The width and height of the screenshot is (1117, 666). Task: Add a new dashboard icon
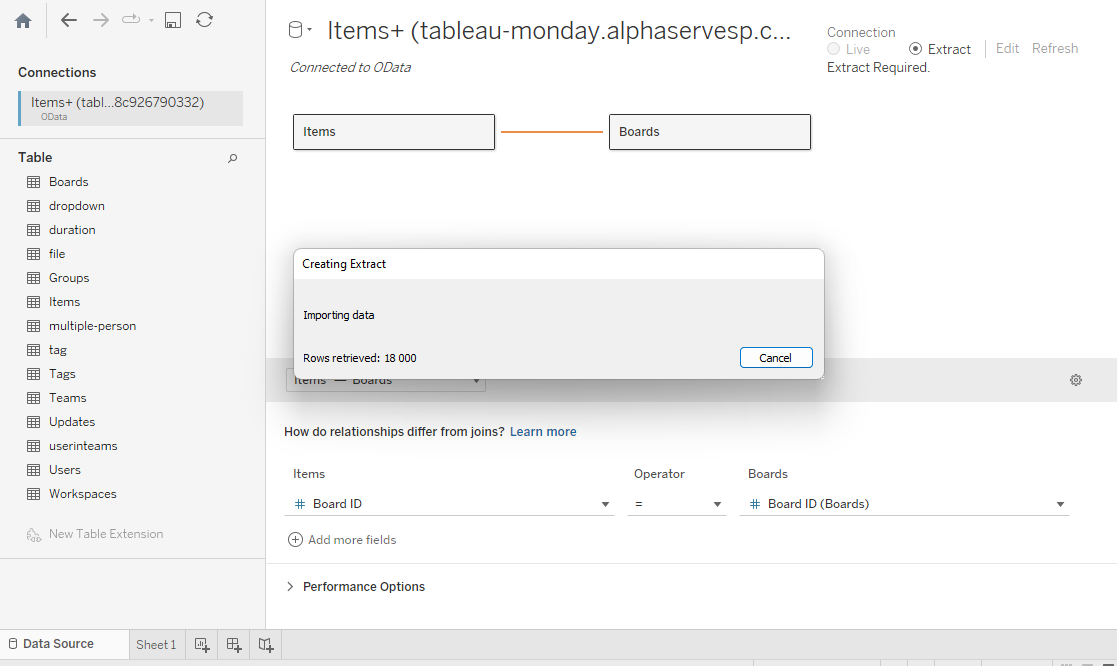tap(234, 645)
